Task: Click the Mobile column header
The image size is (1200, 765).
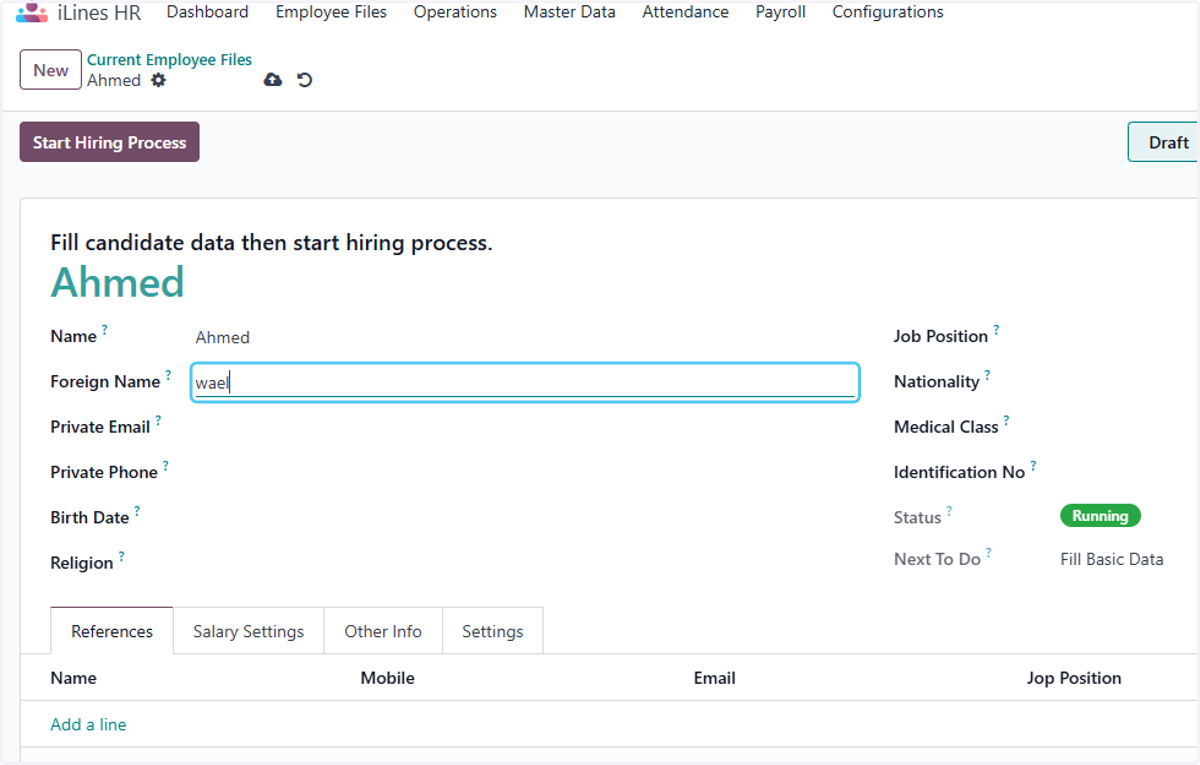Action: [x=387, y=678]
